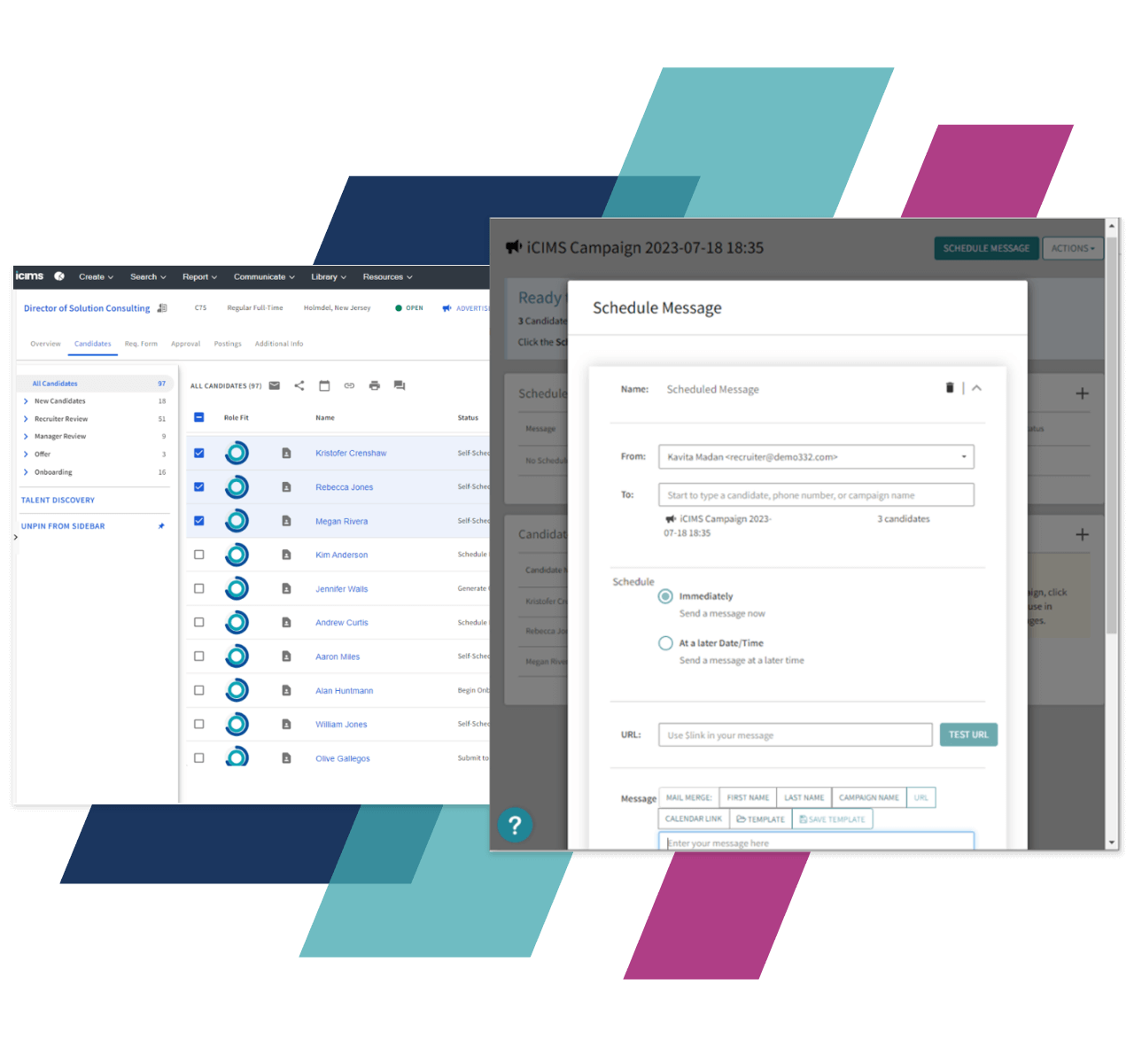Image resolution: width=1134 pixels, height=1064 pixels.
Task: Click the To recipient input field
Action: point(815,495)
